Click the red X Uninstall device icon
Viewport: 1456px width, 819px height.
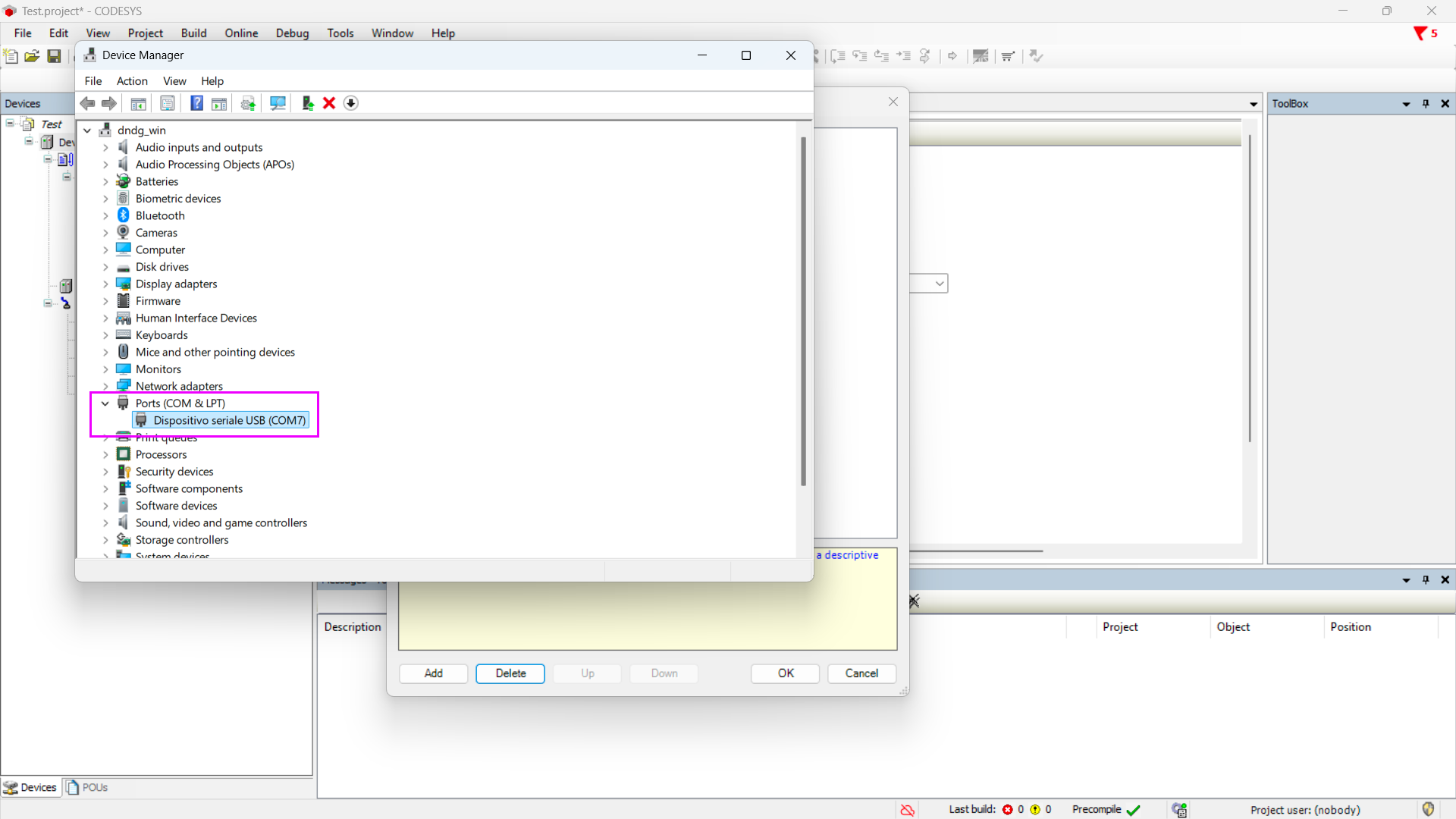(329, 103)
